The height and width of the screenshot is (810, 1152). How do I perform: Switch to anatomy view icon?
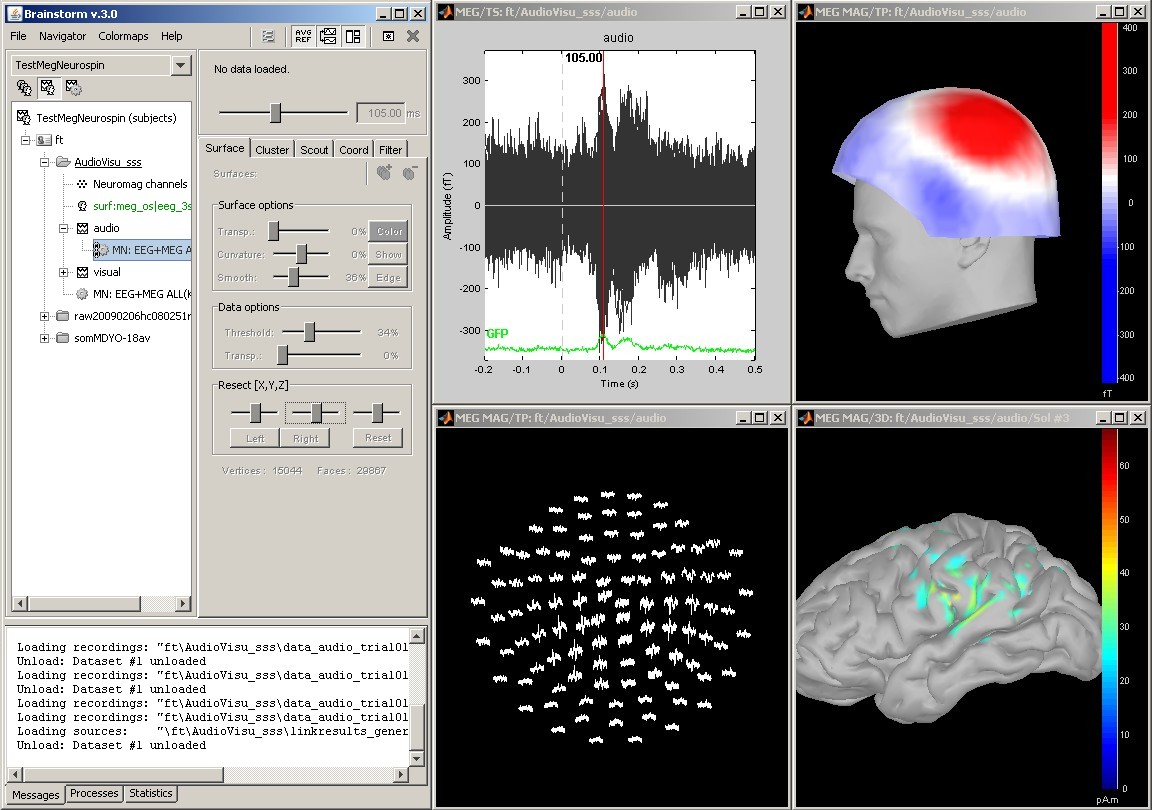pos(24,88)
